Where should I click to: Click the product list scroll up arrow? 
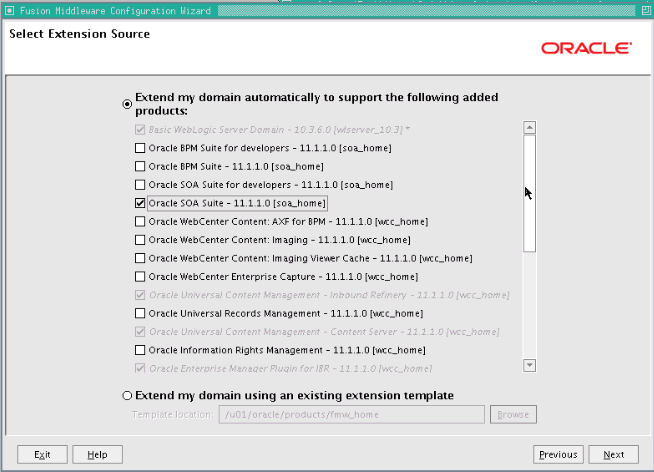click(x=529, y=127)
